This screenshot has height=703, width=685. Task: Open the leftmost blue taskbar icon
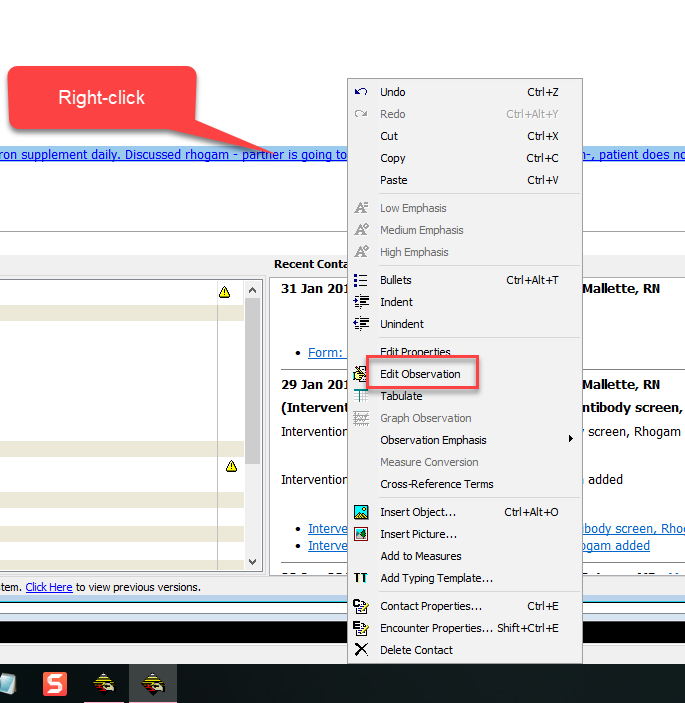[x=8, y=684]
